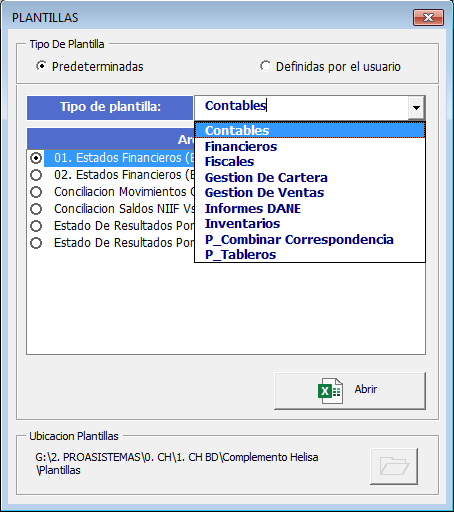This screenshot has height=512, width=454.
Task: Choose the 02. Estados Financieros radio option
Action: coord(36,175)
